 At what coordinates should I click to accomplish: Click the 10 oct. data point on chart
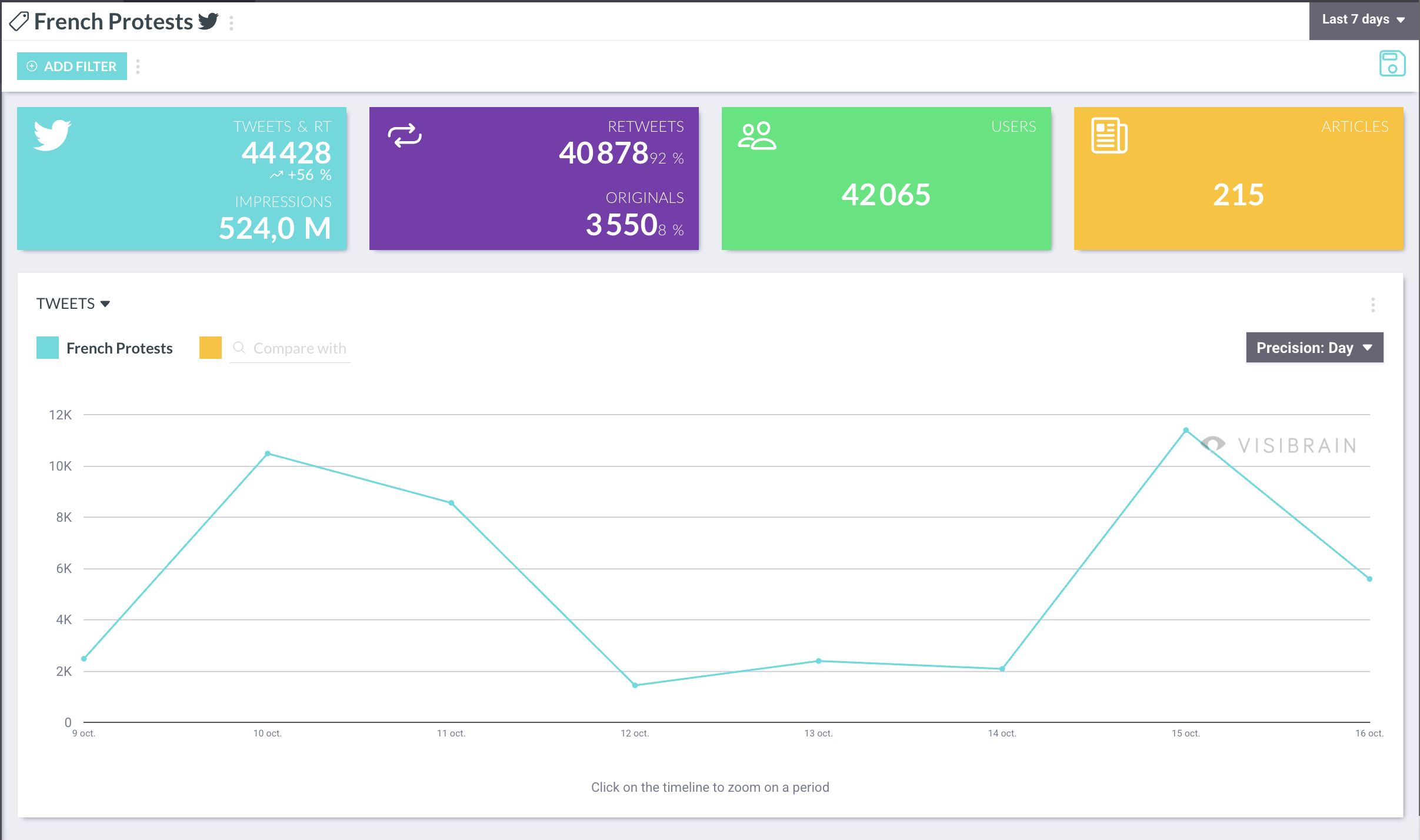tap(268, 454)
